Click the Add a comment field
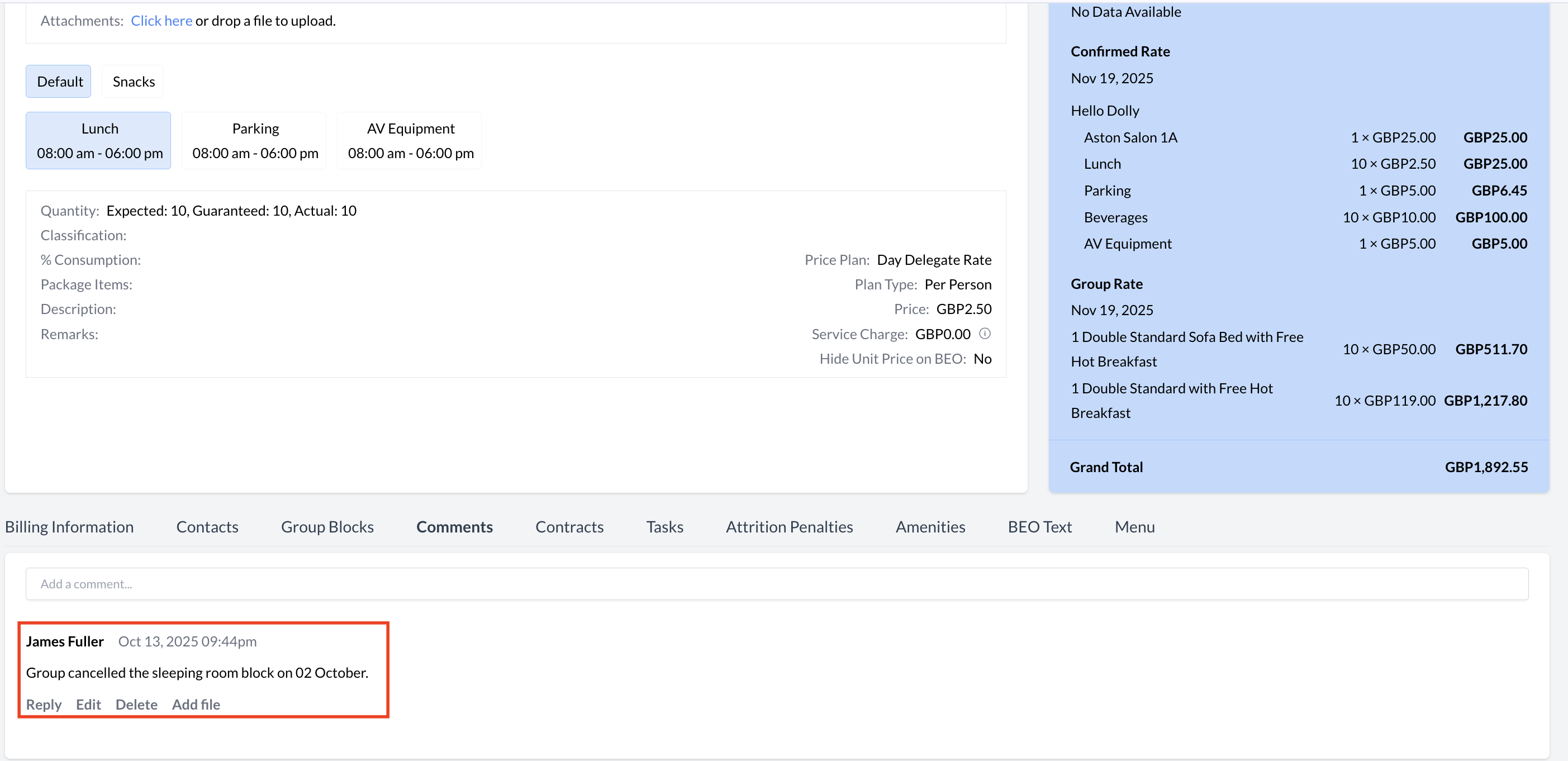 tap(776, 584)
